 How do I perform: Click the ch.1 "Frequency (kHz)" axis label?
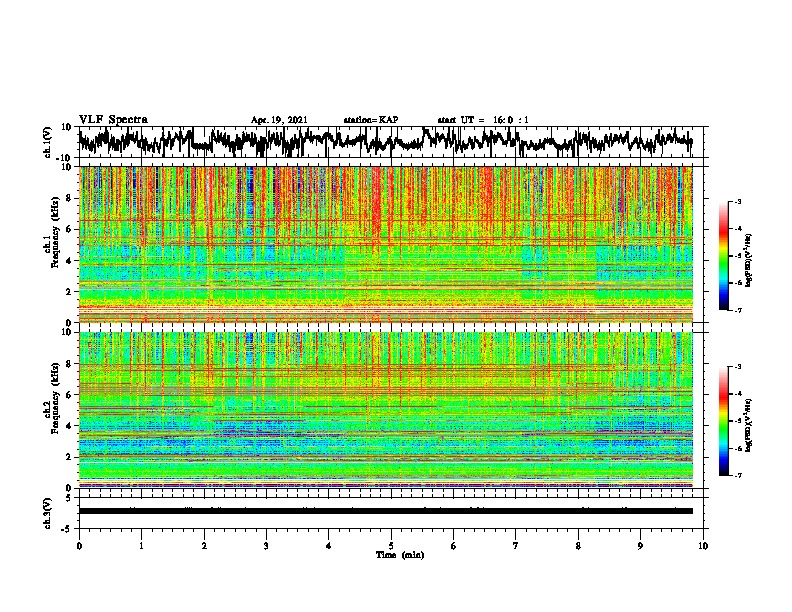[x=55, y=233]
